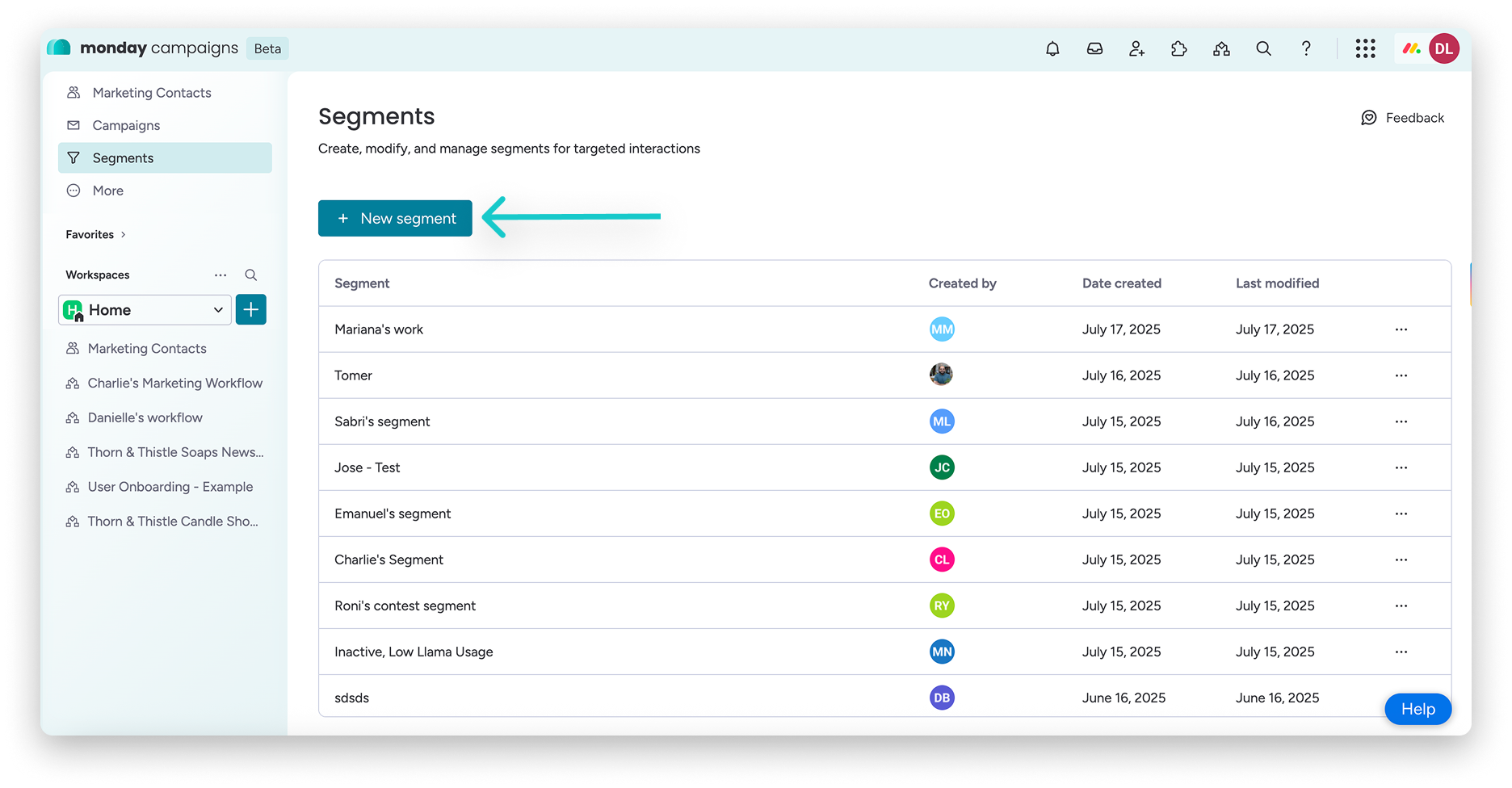The image size is (1512, 788).
Task: Open the More menu in sidebar
Action: click(165, 191)
